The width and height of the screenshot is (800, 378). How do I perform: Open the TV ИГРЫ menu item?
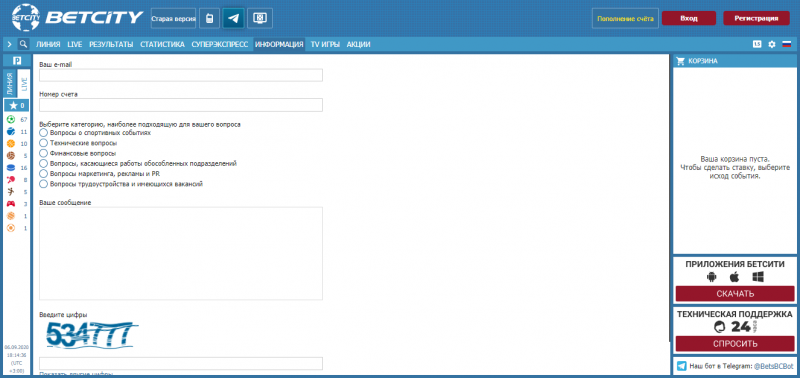(325, 44)
